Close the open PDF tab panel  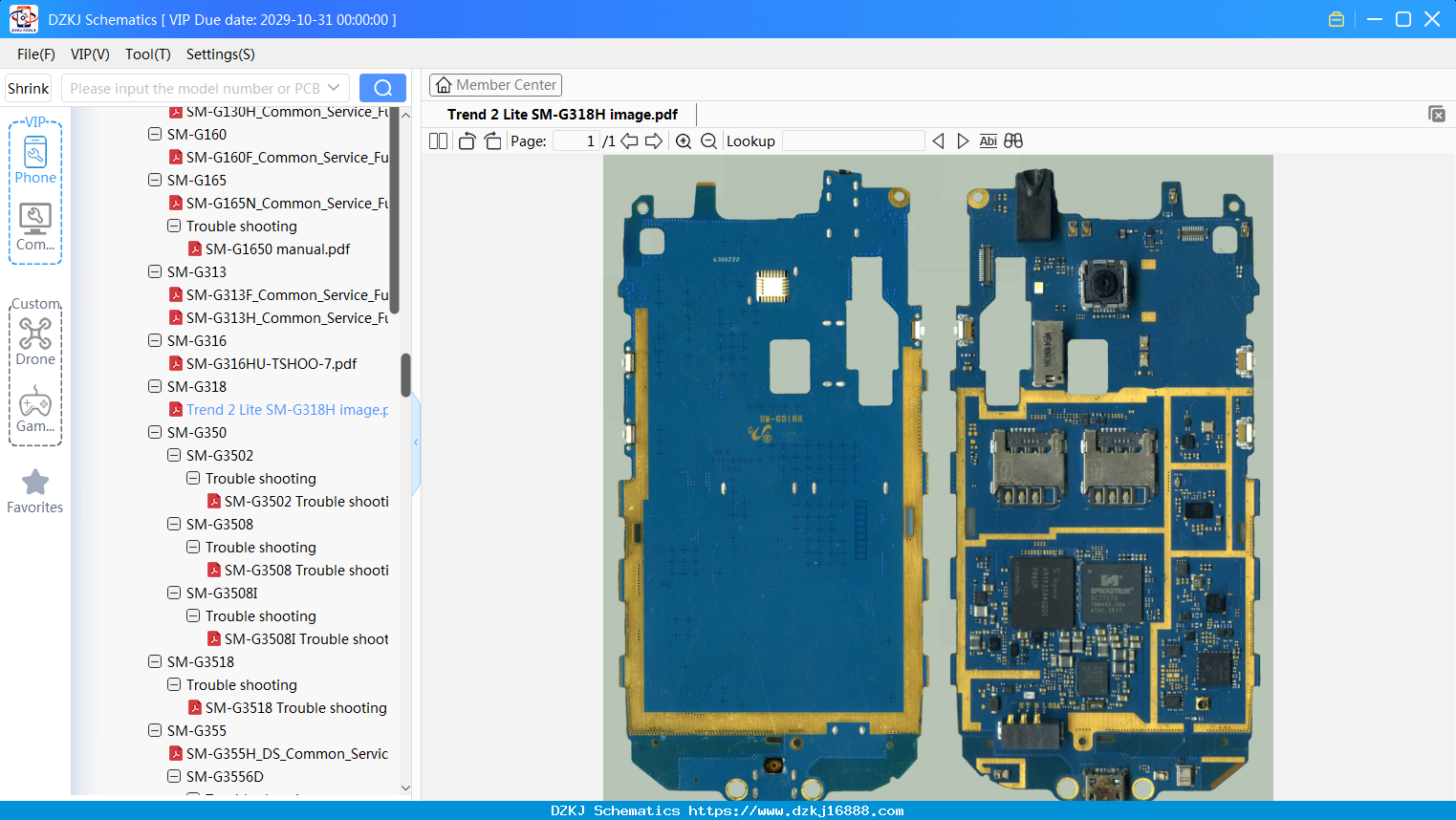[1437, 114]
